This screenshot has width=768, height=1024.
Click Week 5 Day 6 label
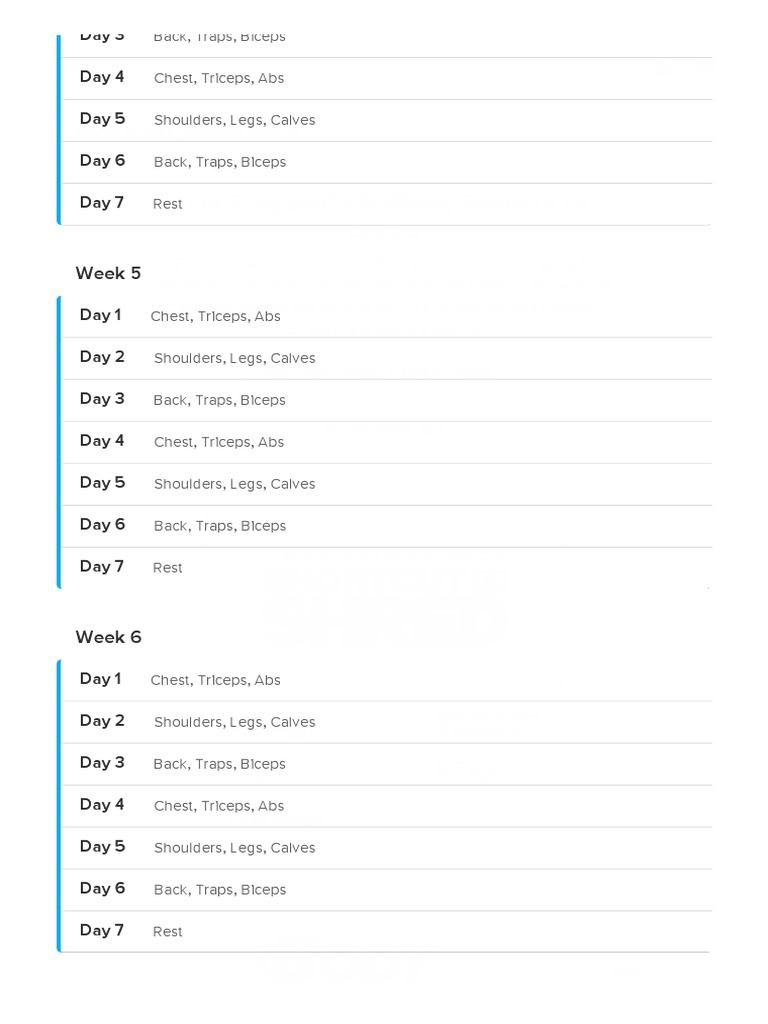(x=102, y=525)
